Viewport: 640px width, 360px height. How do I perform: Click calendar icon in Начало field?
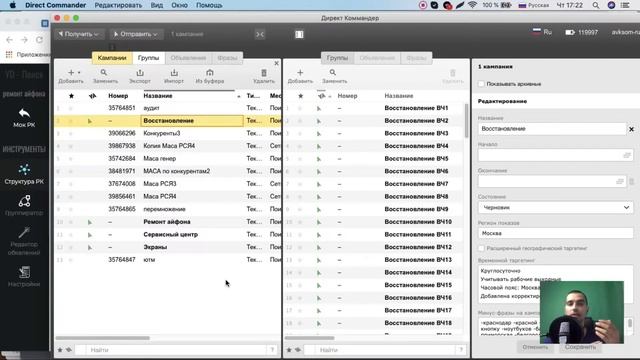[627, 155]
